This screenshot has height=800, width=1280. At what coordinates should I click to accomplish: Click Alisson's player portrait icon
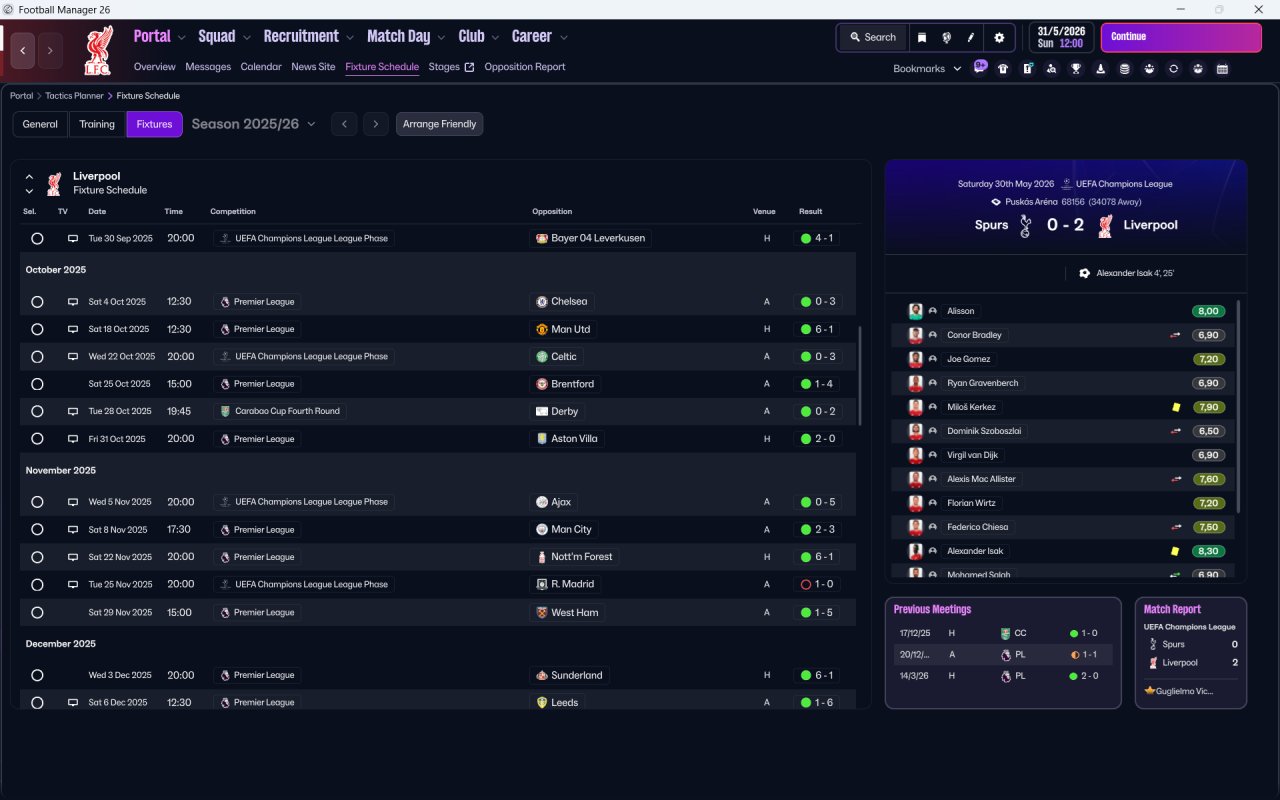[915, 311]
